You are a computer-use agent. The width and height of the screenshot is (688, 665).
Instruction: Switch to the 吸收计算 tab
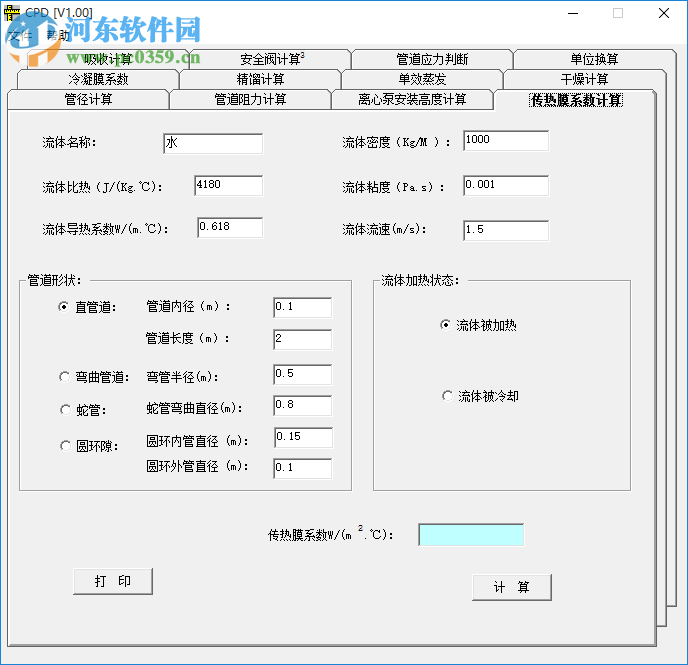[x=108, y=59]
